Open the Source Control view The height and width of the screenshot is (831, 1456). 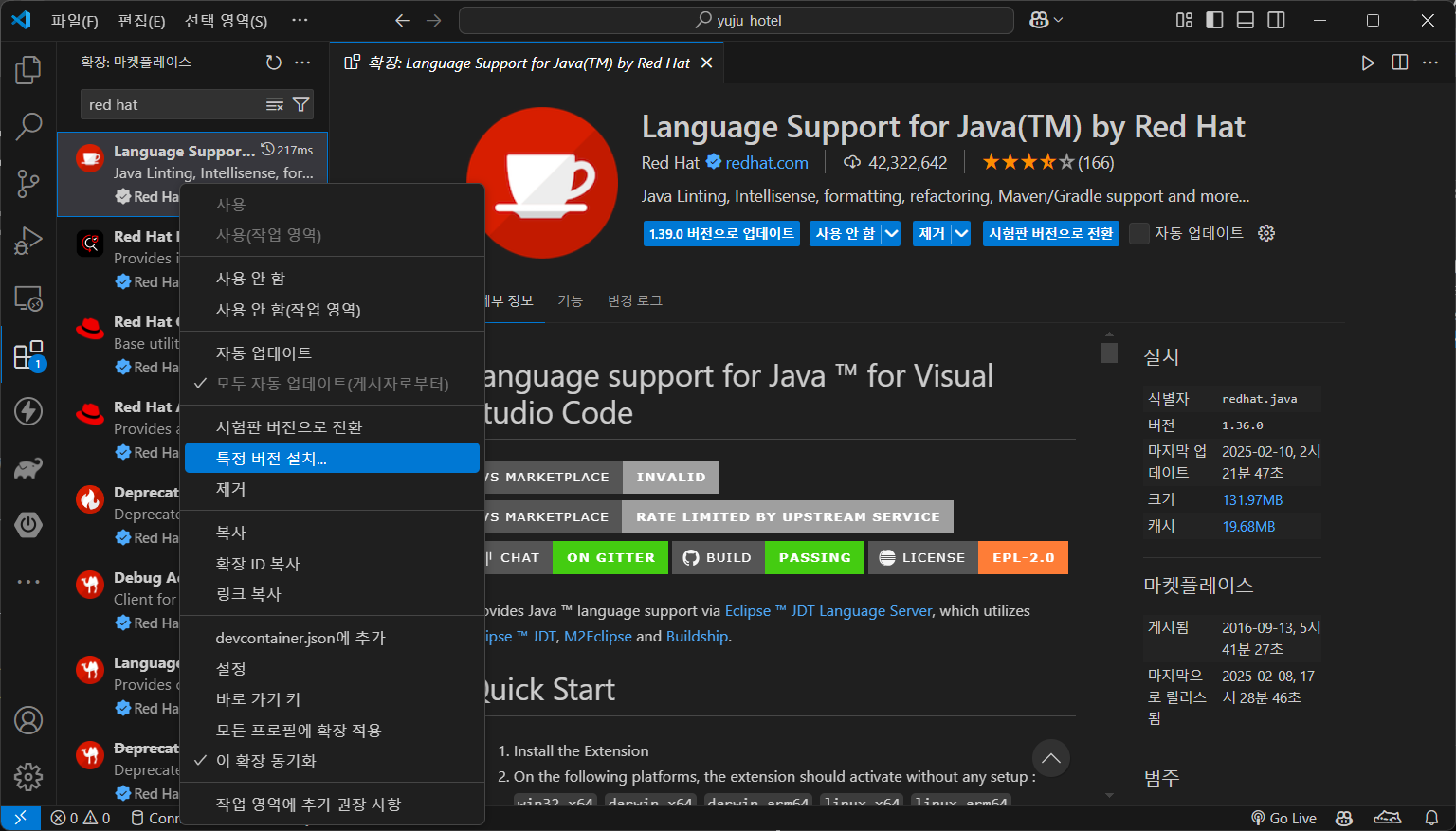[x=28, y=183]
